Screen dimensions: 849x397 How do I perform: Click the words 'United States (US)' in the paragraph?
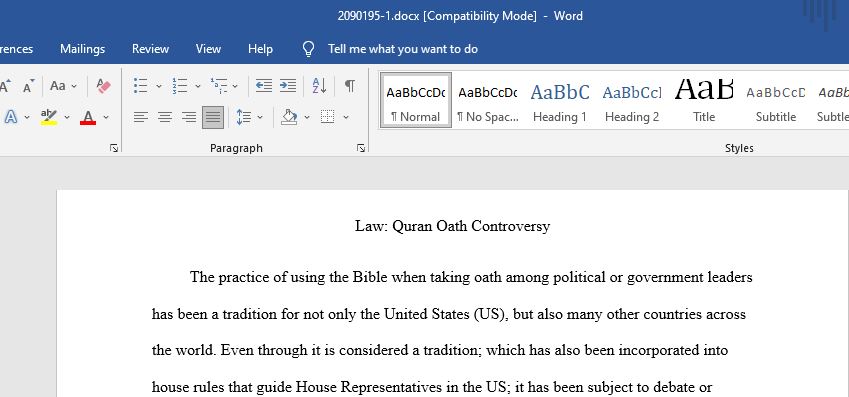[x=446, y=314]
